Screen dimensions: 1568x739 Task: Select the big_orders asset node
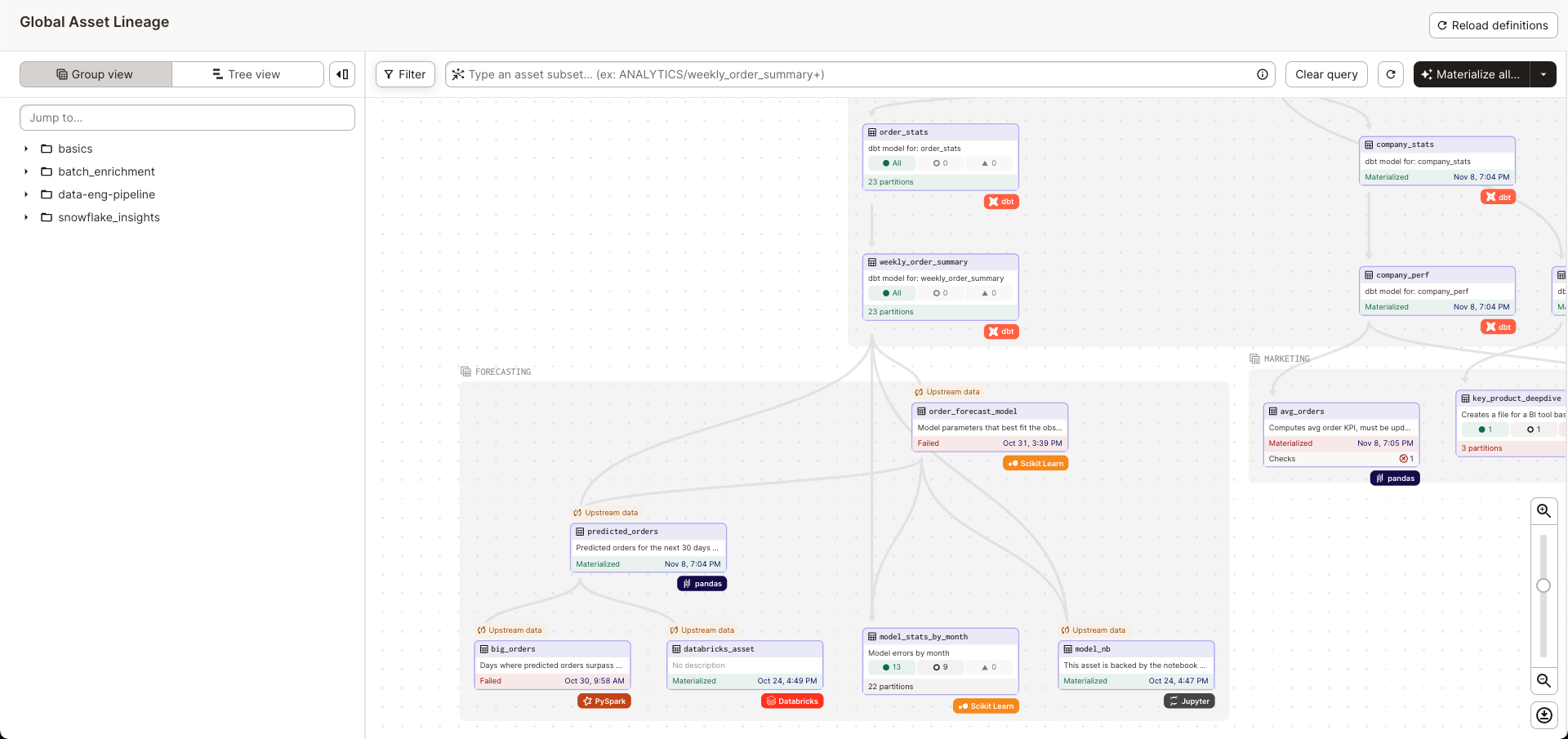pyautogui.click(x=552, y=666)
